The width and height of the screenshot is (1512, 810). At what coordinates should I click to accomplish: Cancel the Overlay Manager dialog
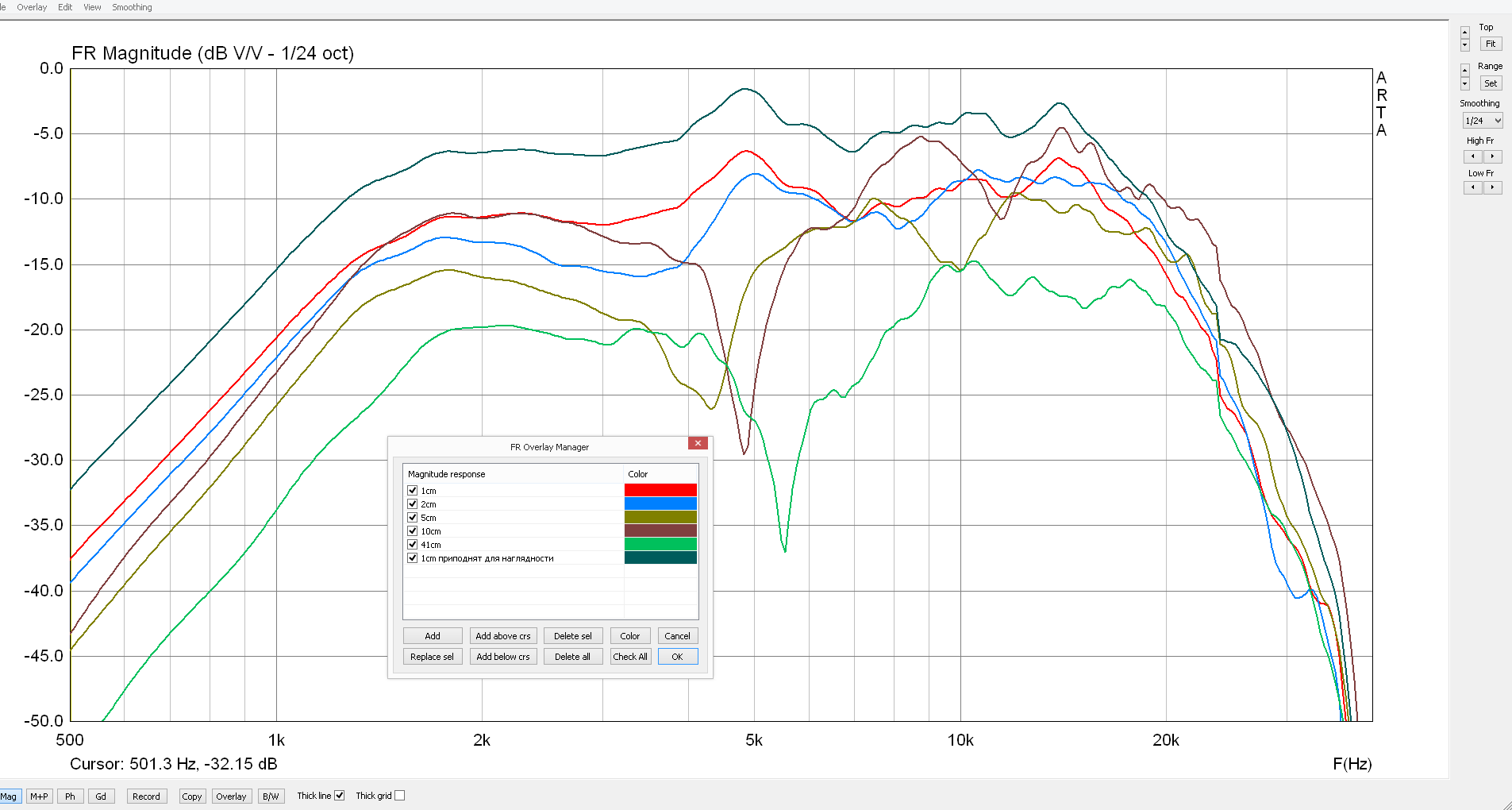coord(678,636)
